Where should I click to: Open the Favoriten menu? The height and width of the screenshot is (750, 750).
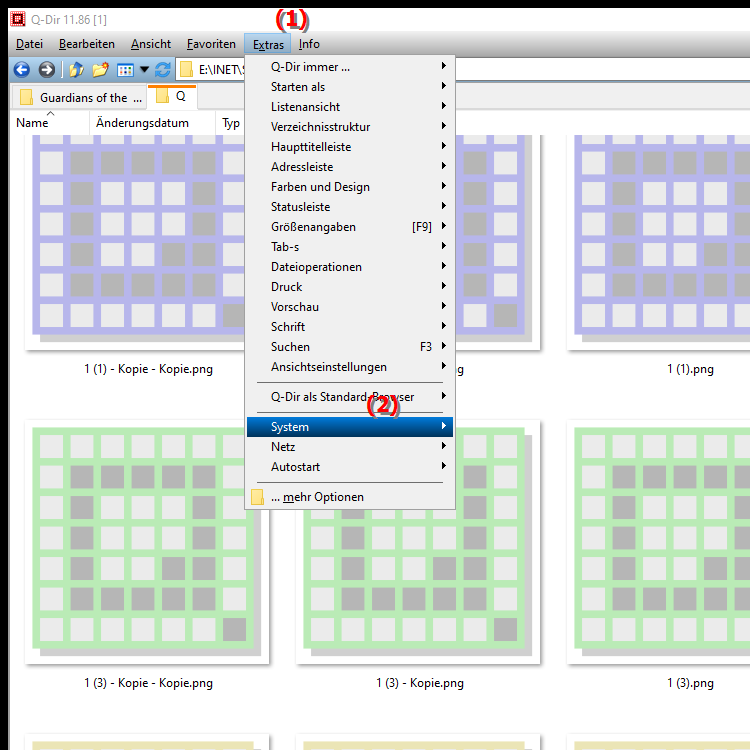click(x=211, y=44)
